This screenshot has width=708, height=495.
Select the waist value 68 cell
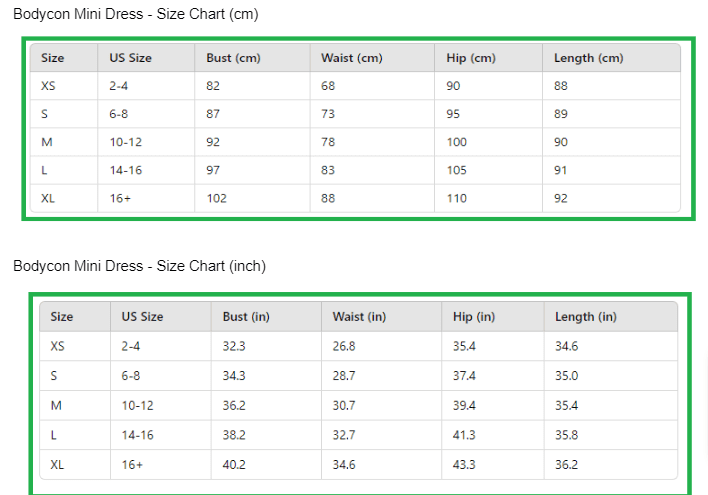328,86
